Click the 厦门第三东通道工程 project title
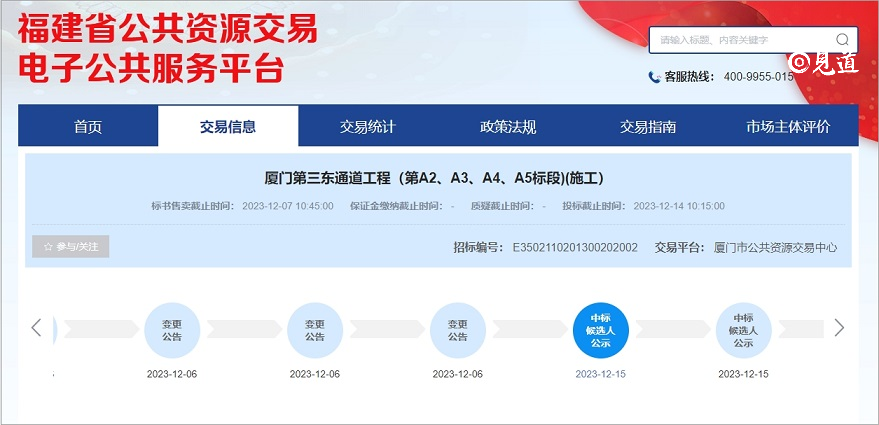 pos(434,179)
